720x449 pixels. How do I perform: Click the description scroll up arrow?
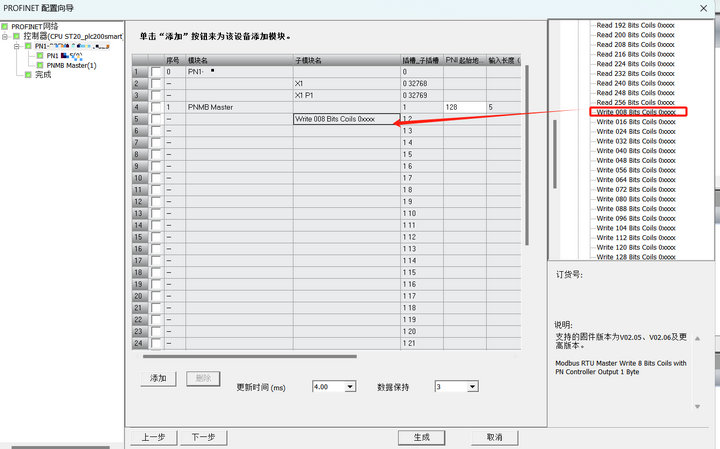698,338
